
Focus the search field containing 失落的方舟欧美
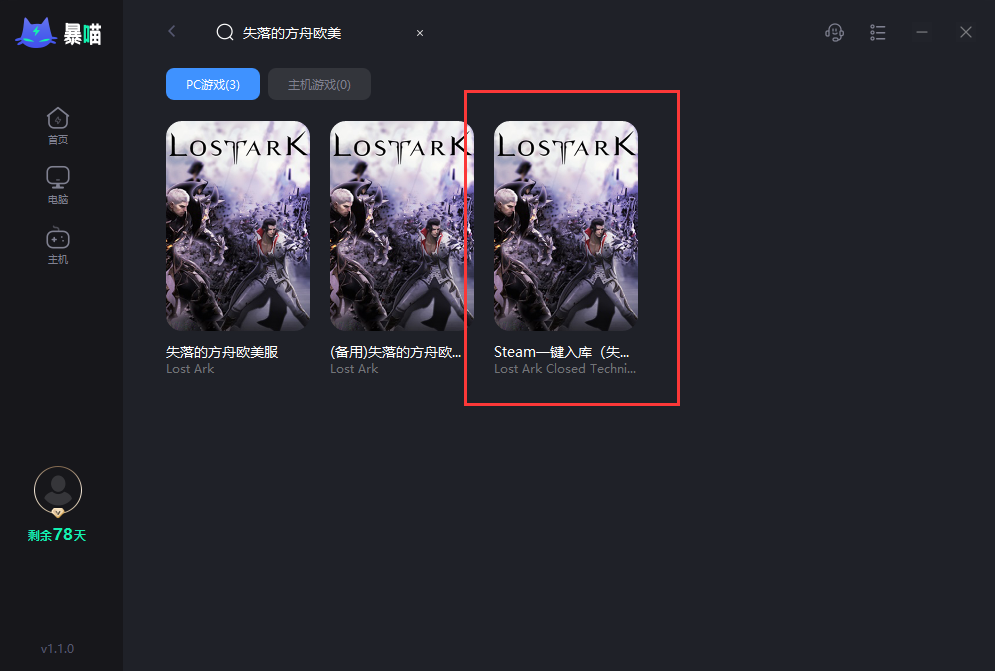[x=320, y=33]
